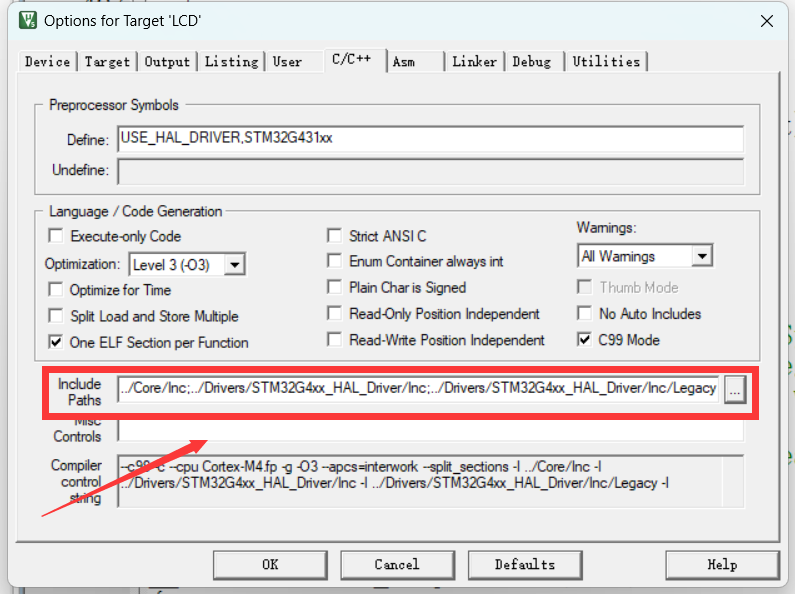Open Include Paths browse button
Viewport: 795px width, 594px height.
pyautogui.click(x=735, y=390)
